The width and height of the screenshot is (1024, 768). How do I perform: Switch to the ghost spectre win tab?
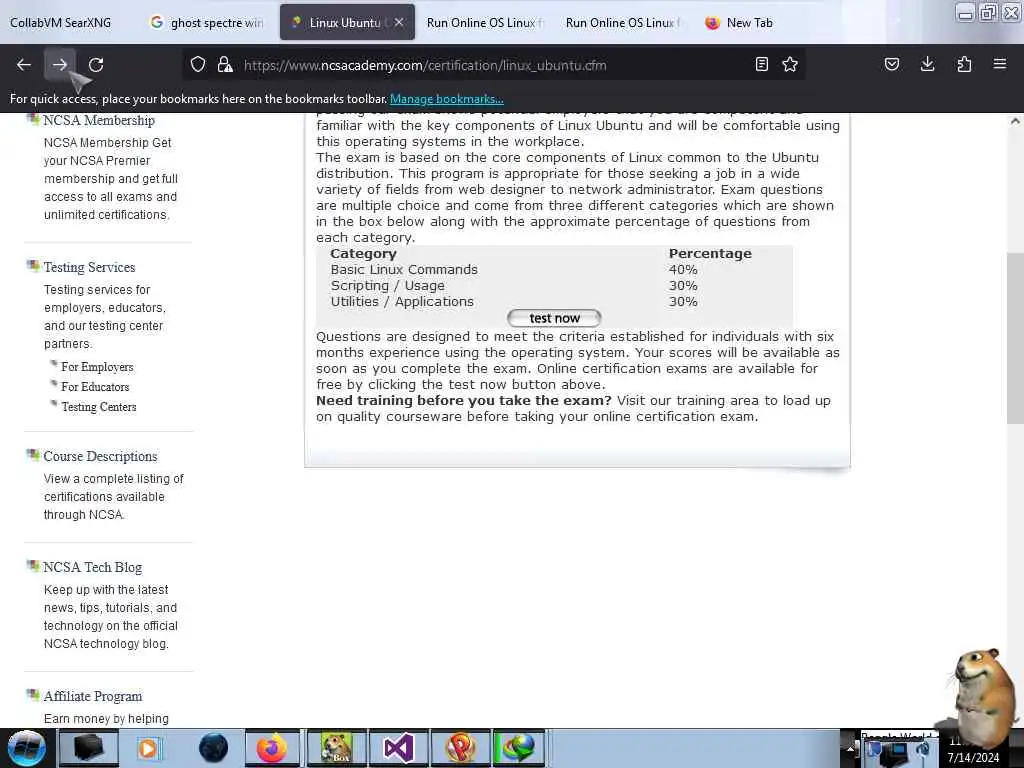(x=207, y=22)
